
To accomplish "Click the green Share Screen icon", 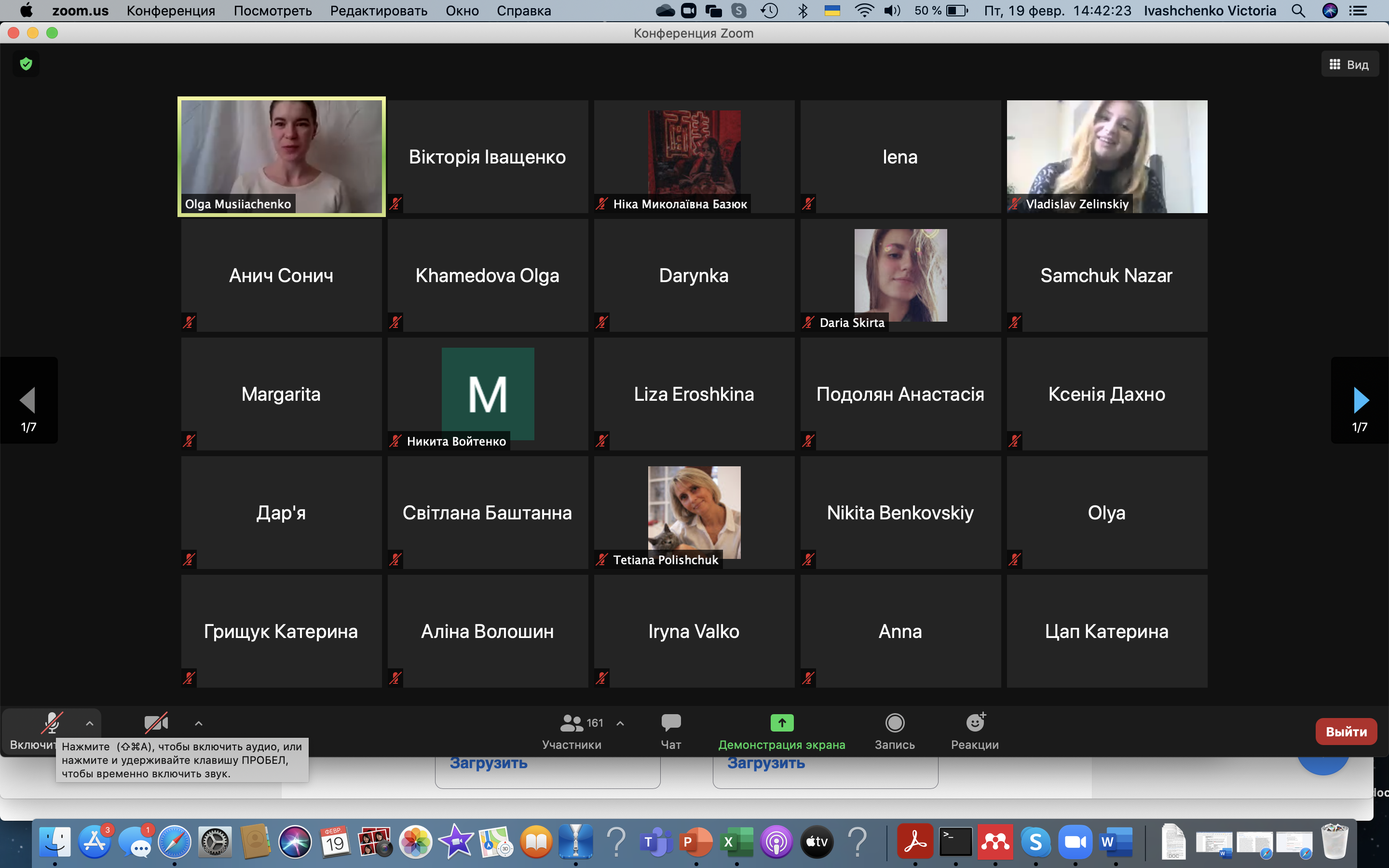I will click(x=781, y=722).
